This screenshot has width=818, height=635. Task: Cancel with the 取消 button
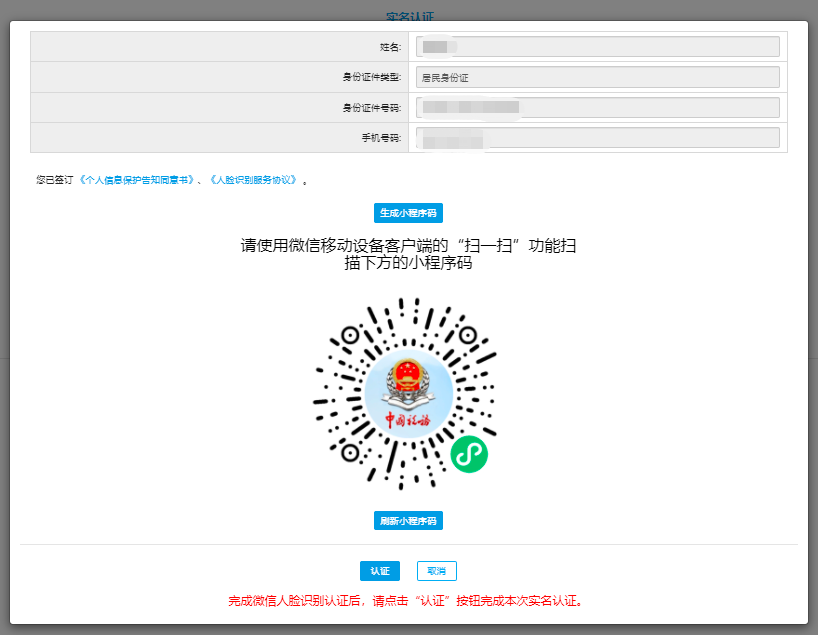[x=437, y=571]
